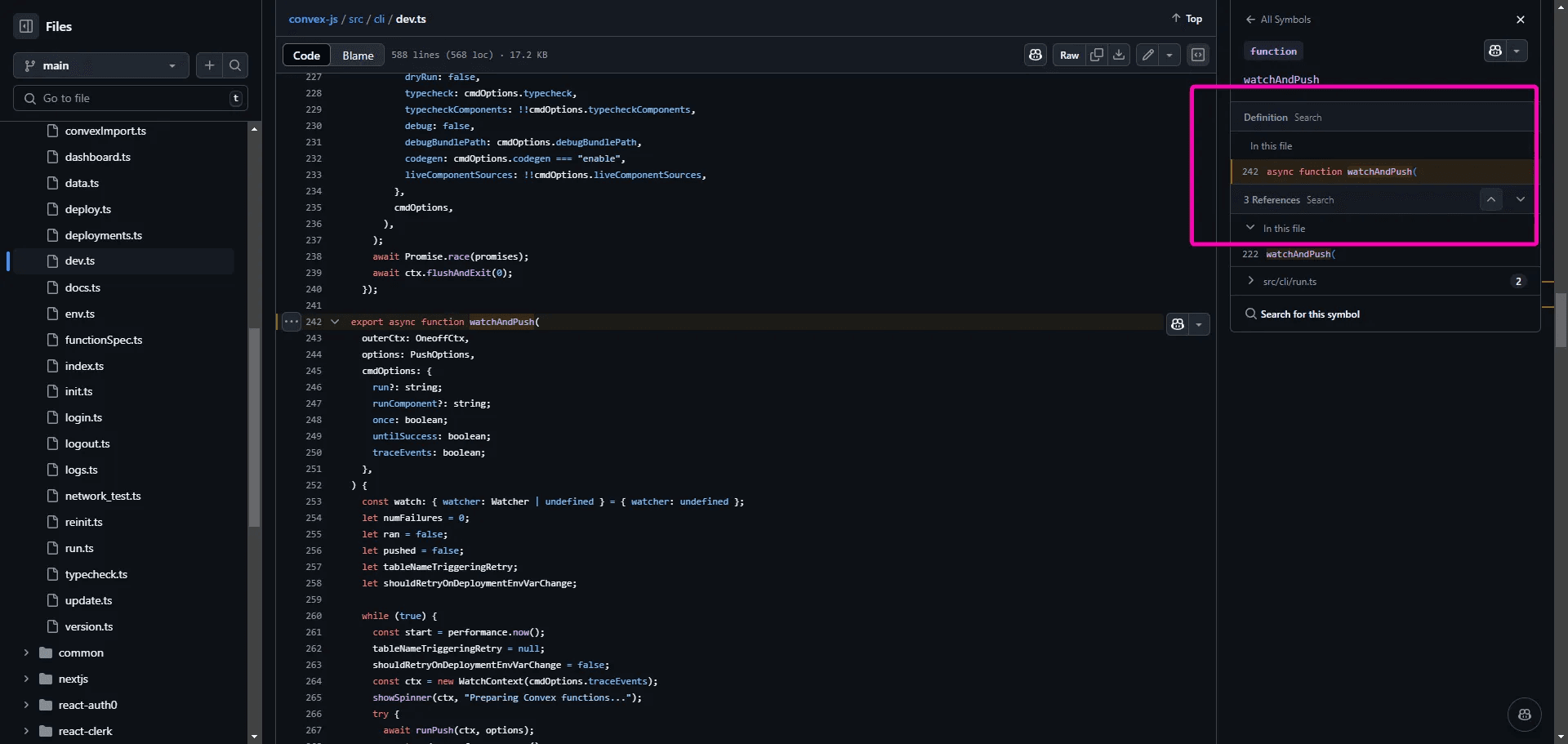Click the Raw button
This screenshot has width=1568, height=744.
pos(1069,55)
